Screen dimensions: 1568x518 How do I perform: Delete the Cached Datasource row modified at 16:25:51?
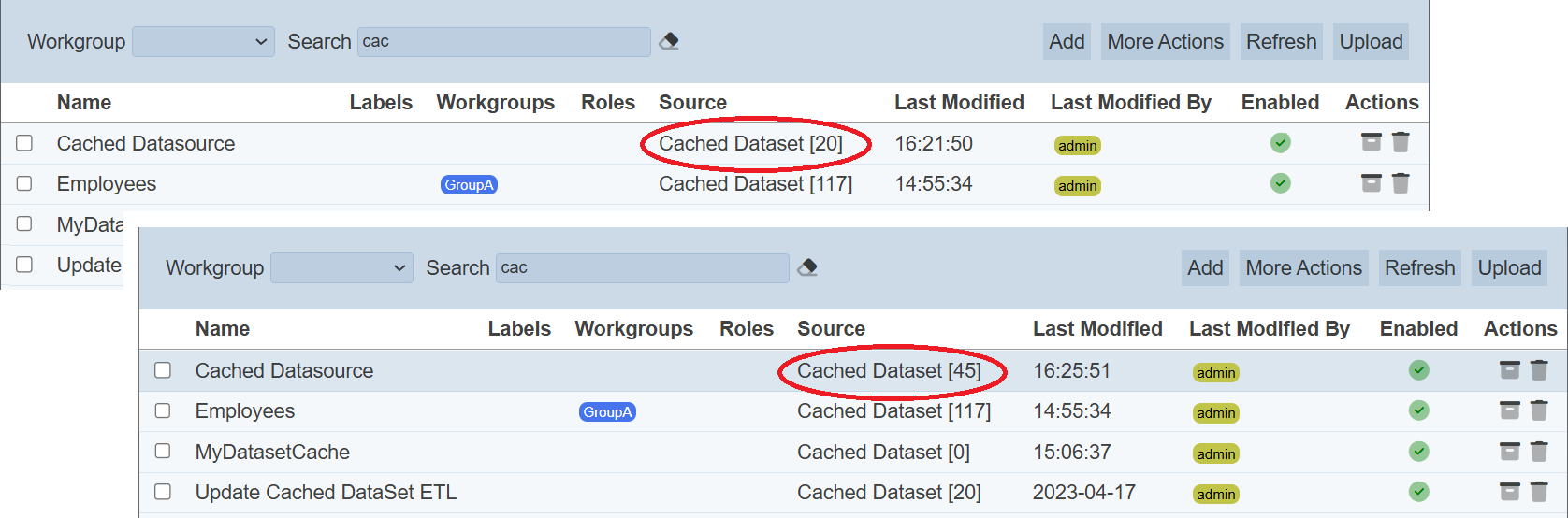point(1539,370)
